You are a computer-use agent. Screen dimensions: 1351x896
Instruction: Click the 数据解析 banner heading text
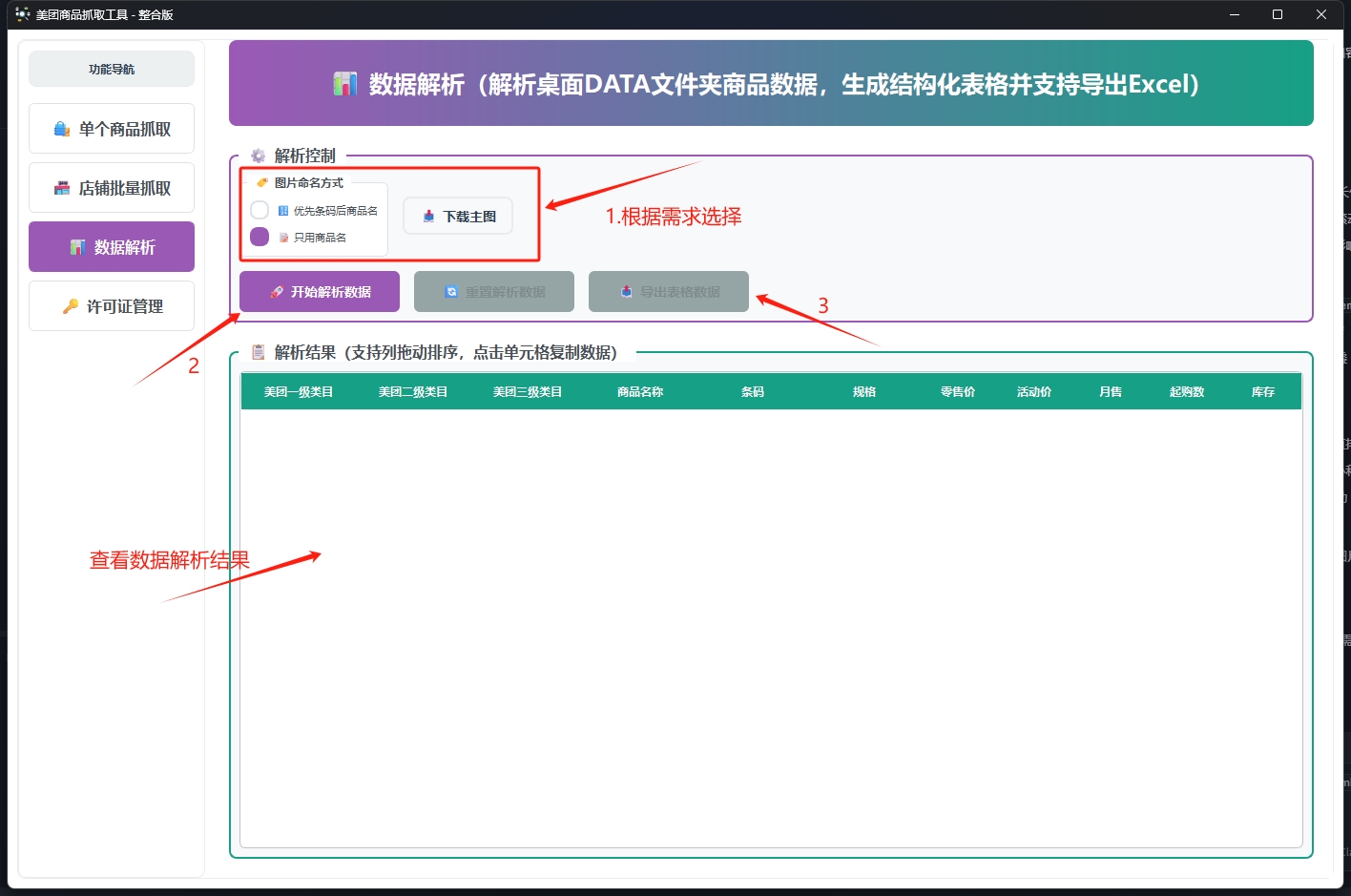point(784,84)
